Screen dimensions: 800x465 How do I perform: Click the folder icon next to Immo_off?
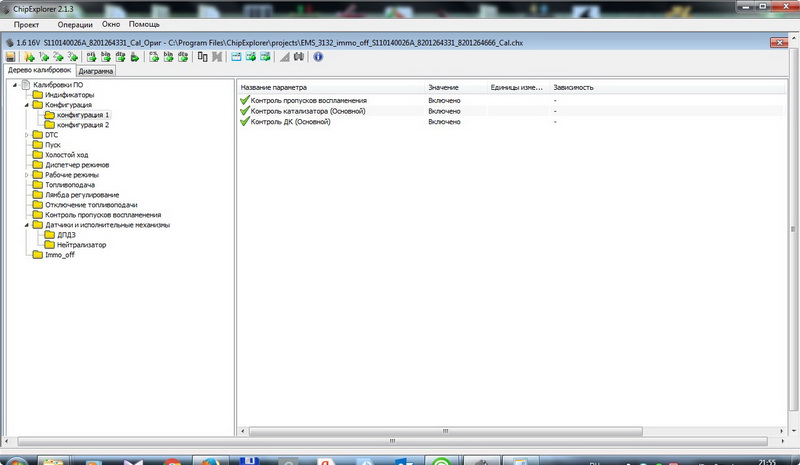(x=38, y=255)
